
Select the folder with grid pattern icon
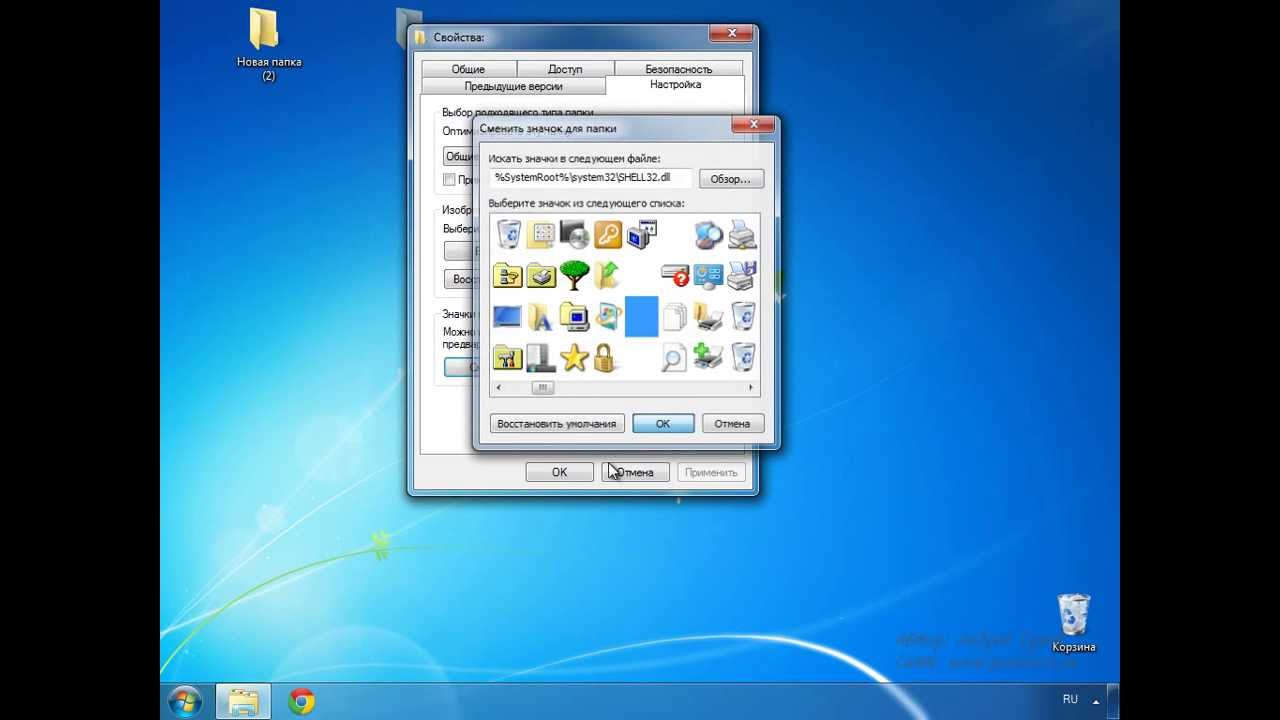[542, 235]
